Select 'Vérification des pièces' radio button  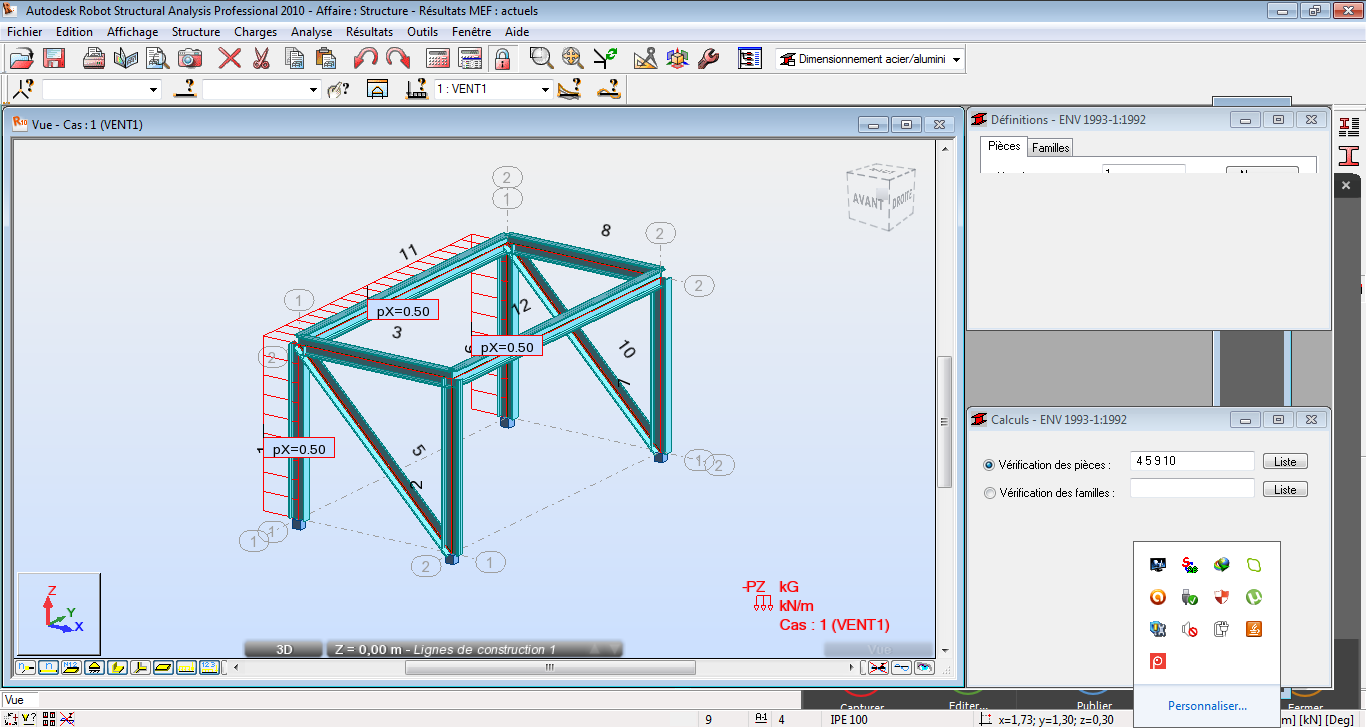989,465
